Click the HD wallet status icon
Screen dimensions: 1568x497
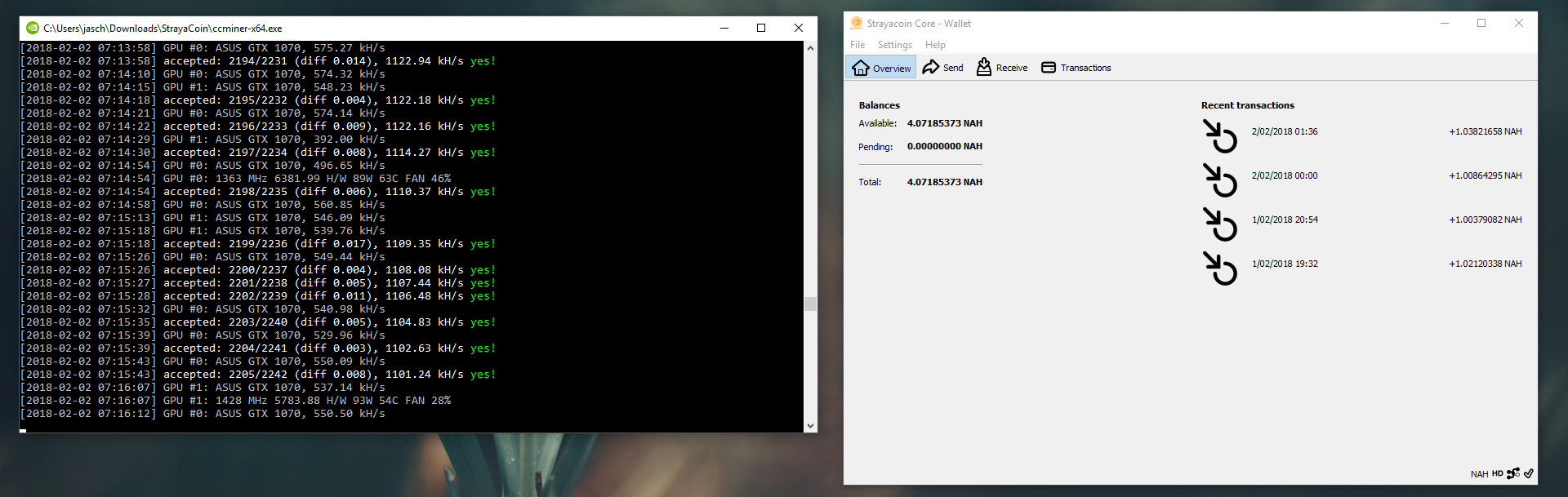[1497, 473]
